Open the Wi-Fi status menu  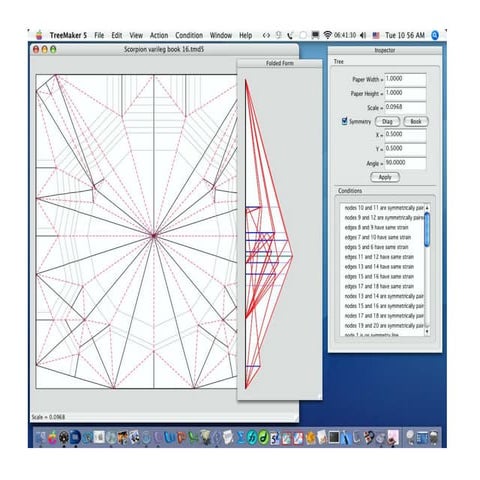point(328,35)
